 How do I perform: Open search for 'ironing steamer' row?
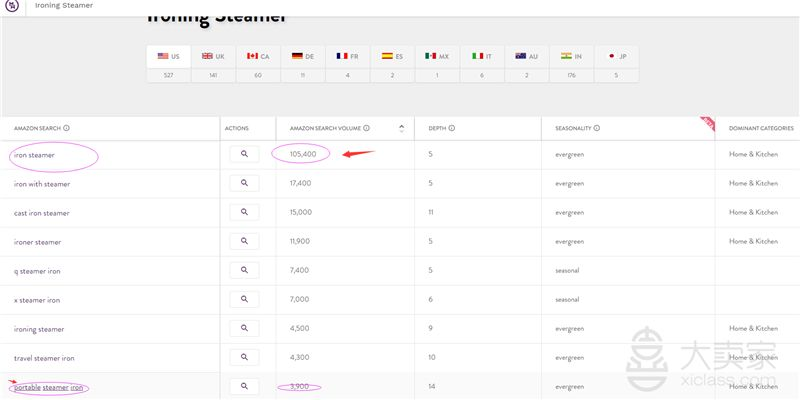[x=244, y=329]
